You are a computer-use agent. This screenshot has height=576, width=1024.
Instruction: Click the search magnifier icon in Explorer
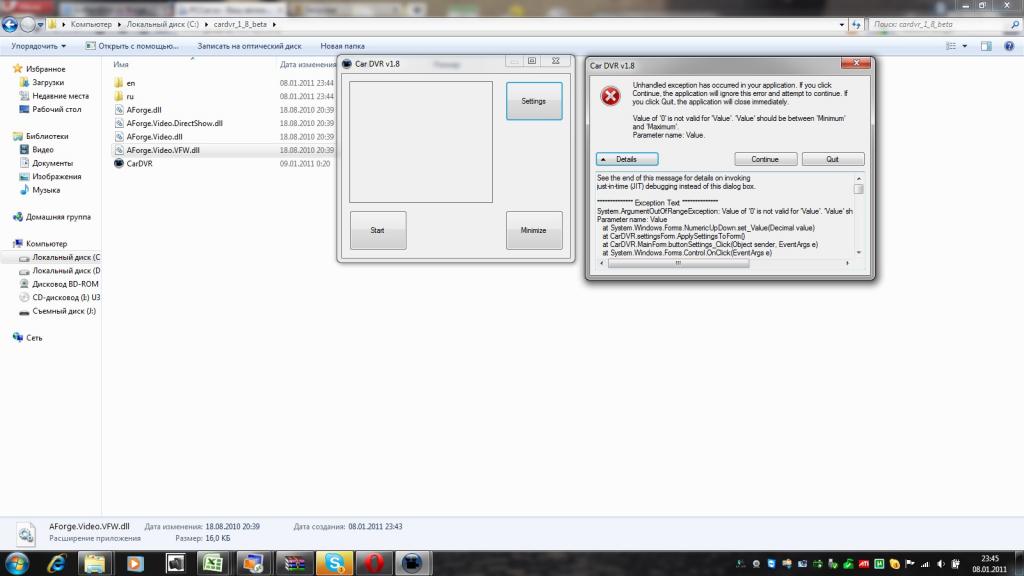coord(1015,25)
